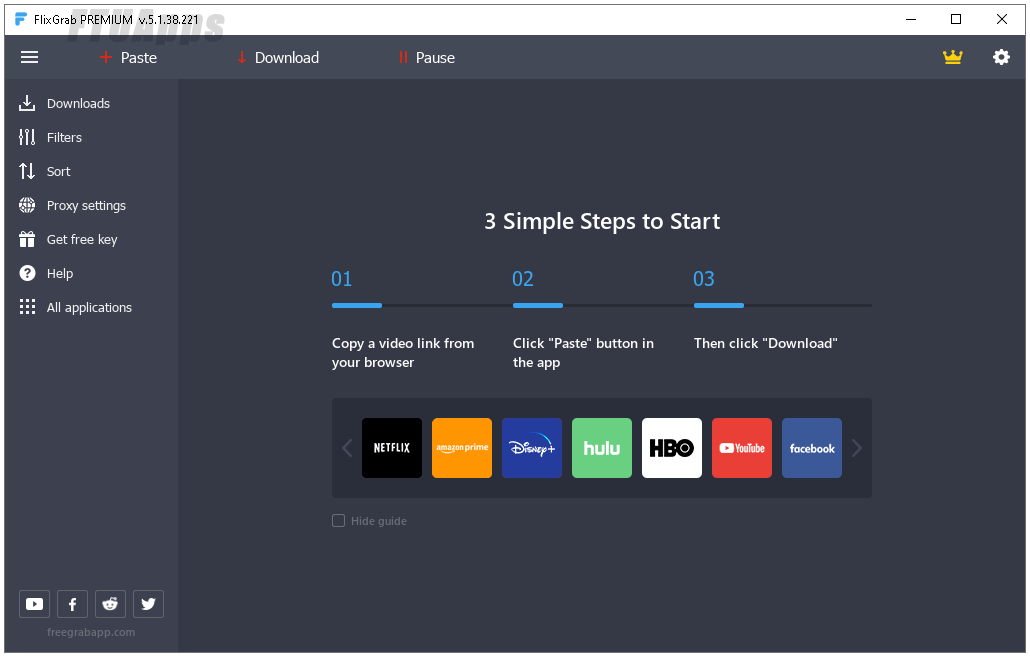Viewport: 1030px width, 657px height.
Task: Click the step 02 number
Action: [523, 279]
